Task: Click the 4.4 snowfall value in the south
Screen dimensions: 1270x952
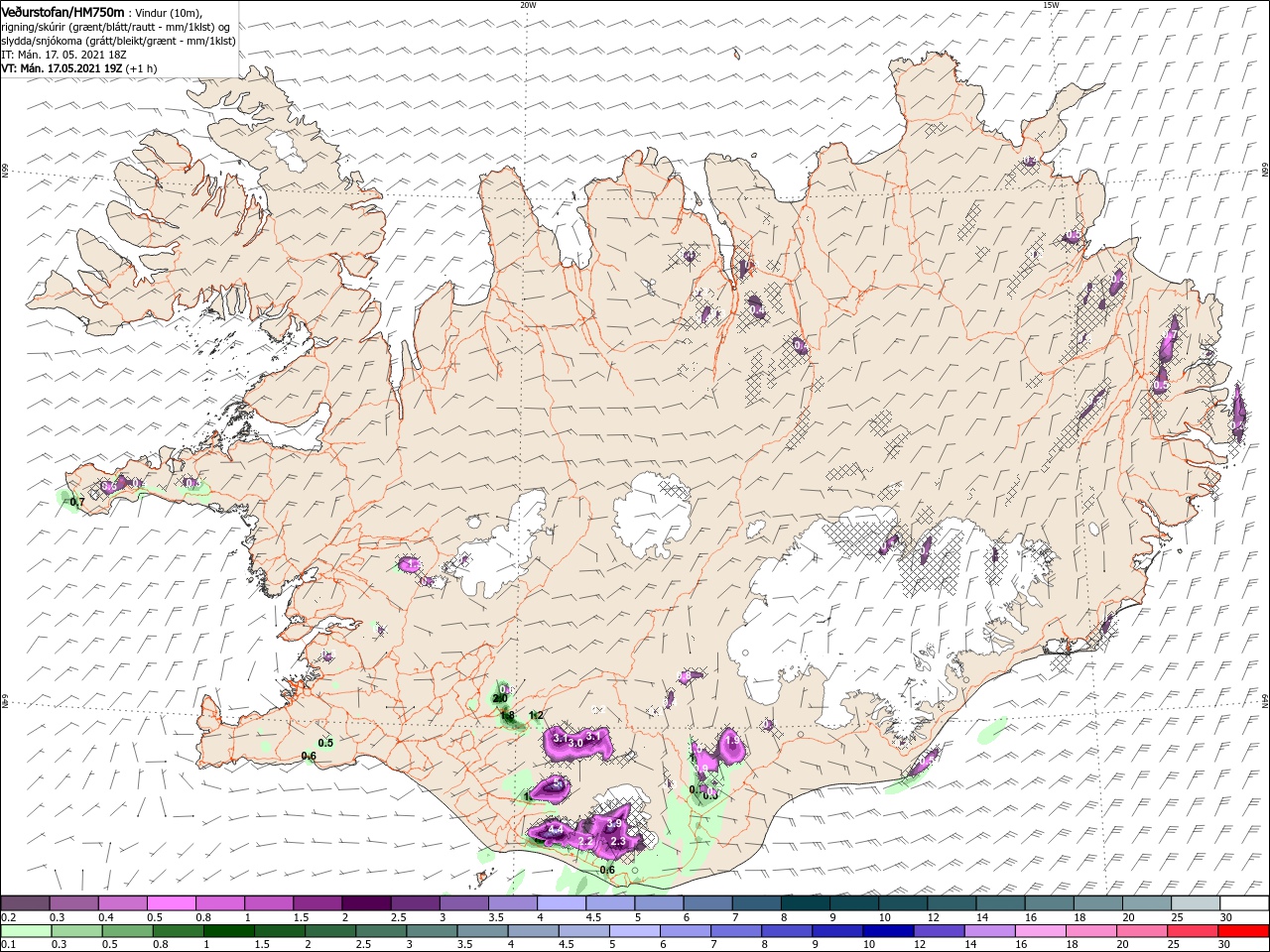Action: pos(556,829)
